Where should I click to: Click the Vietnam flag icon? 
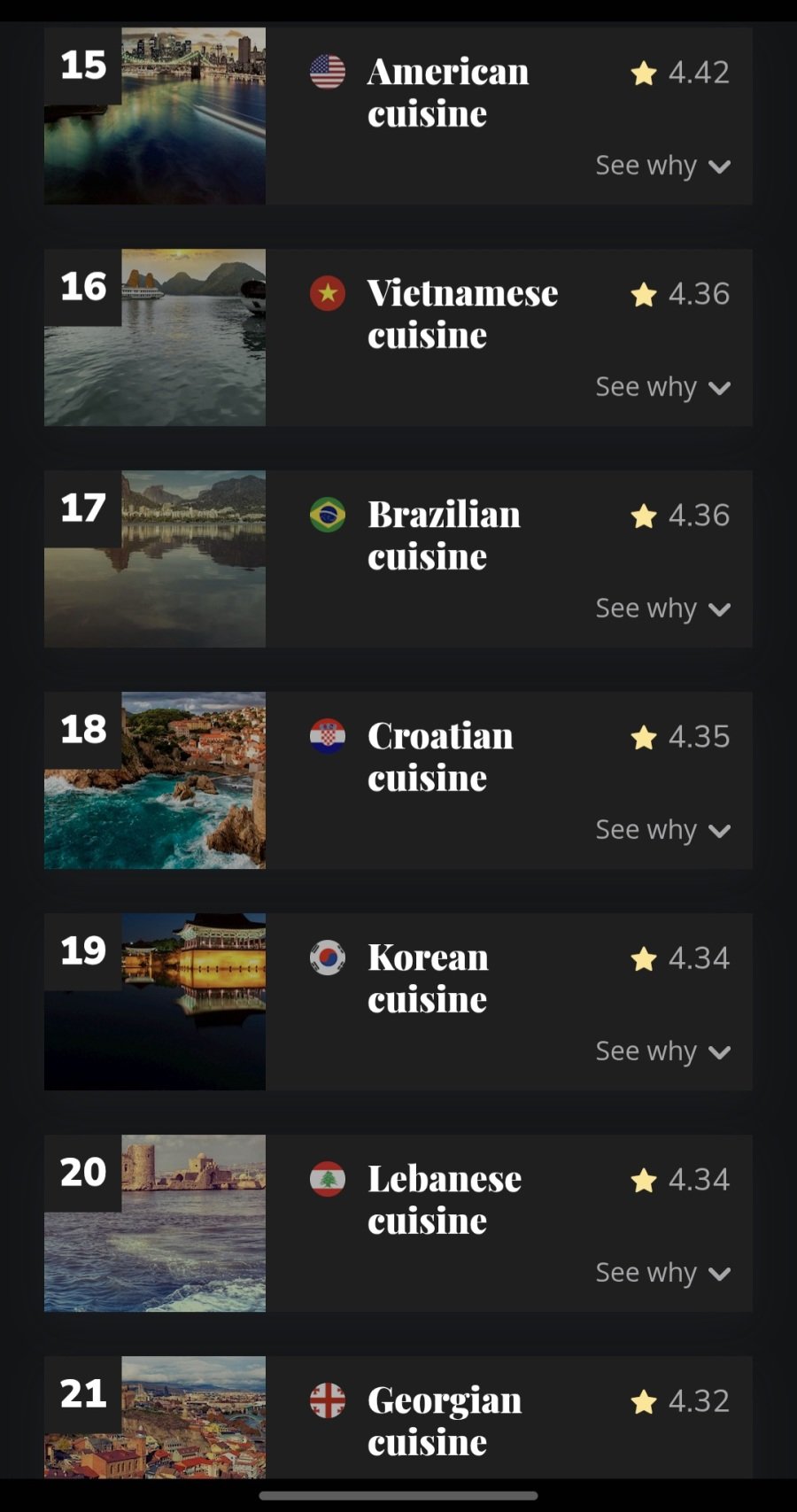[328, 293]
